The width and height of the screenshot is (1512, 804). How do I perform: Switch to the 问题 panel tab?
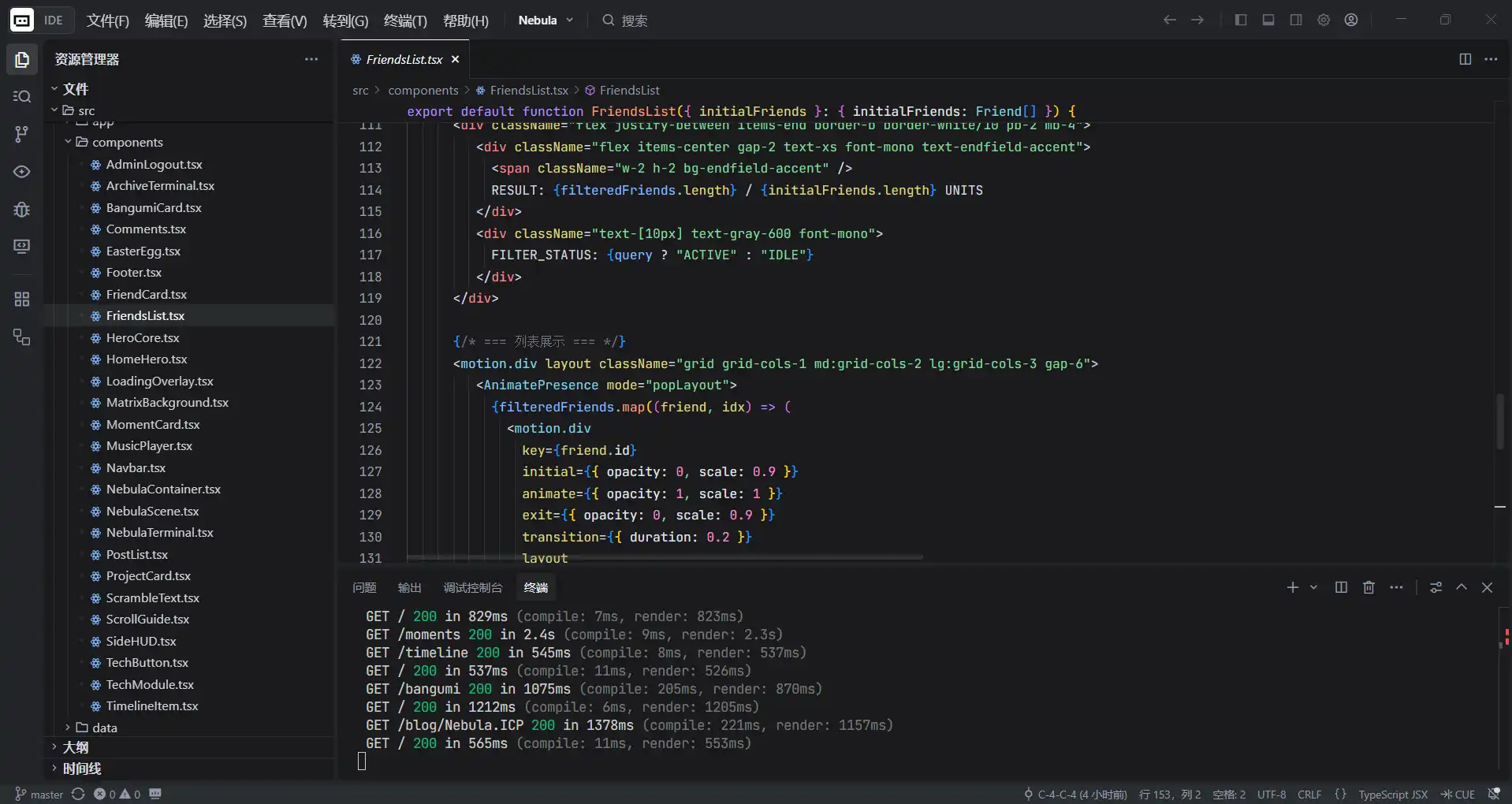pyautogui.click(x=364, y=587)
